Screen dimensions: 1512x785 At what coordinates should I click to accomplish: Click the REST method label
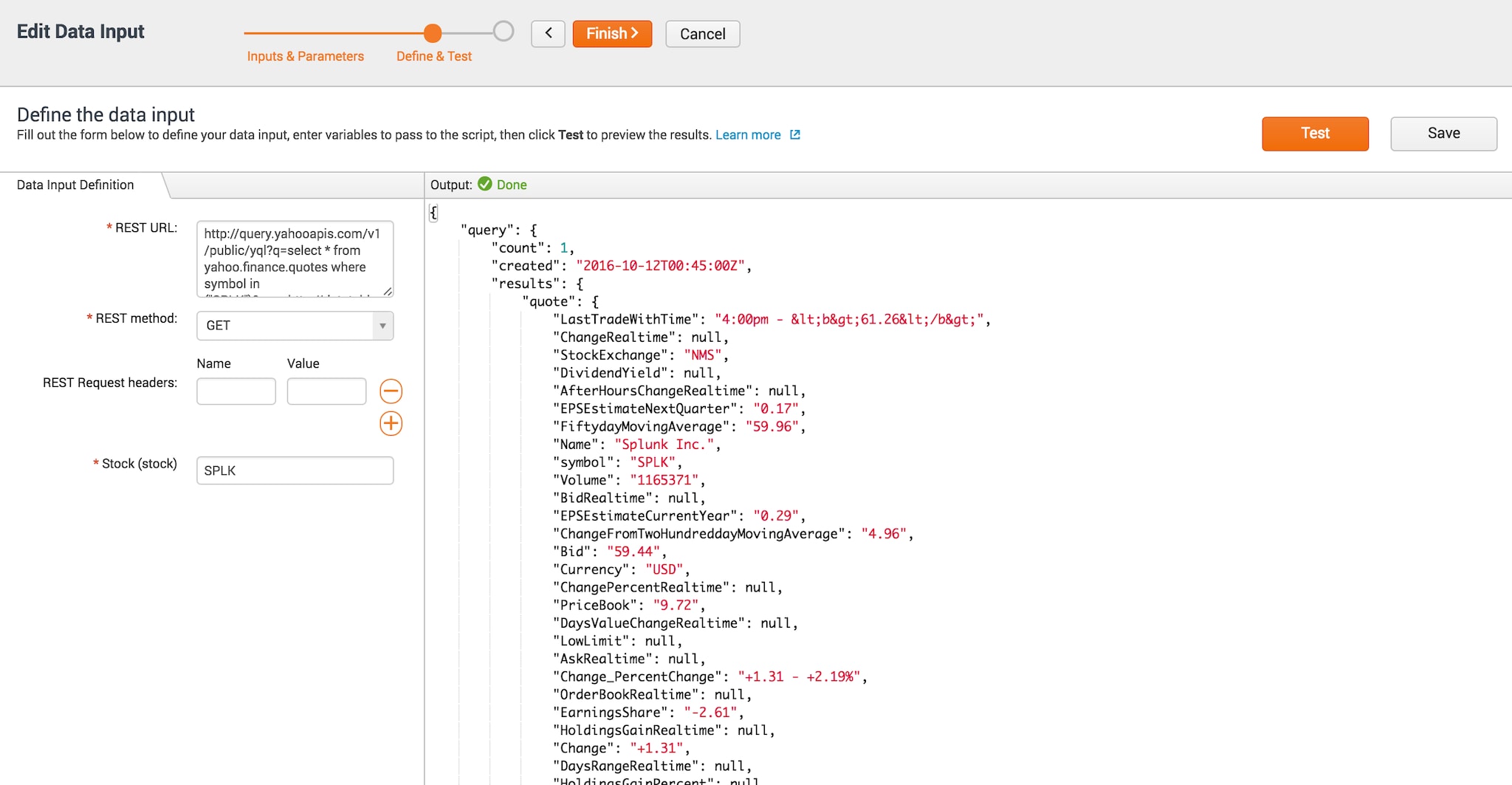136,318
